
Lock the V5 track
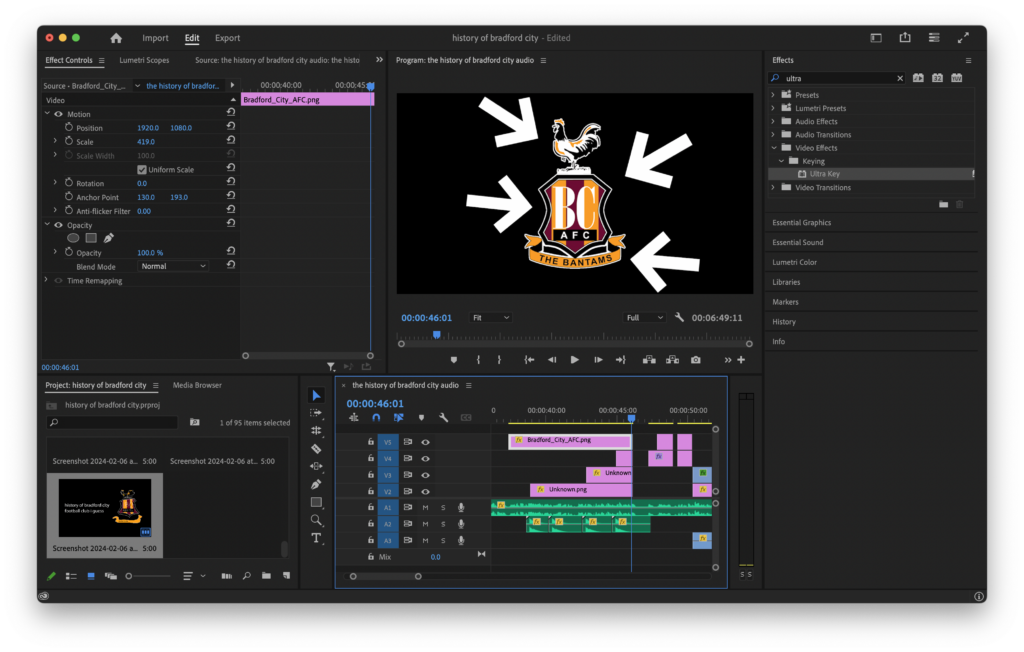[x=370, y=442]
